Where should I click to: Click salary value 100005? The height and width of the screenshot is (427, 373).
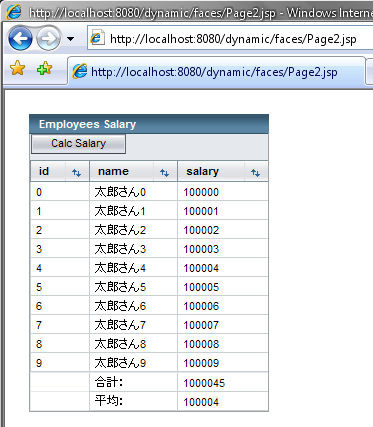tap(201, 287)
